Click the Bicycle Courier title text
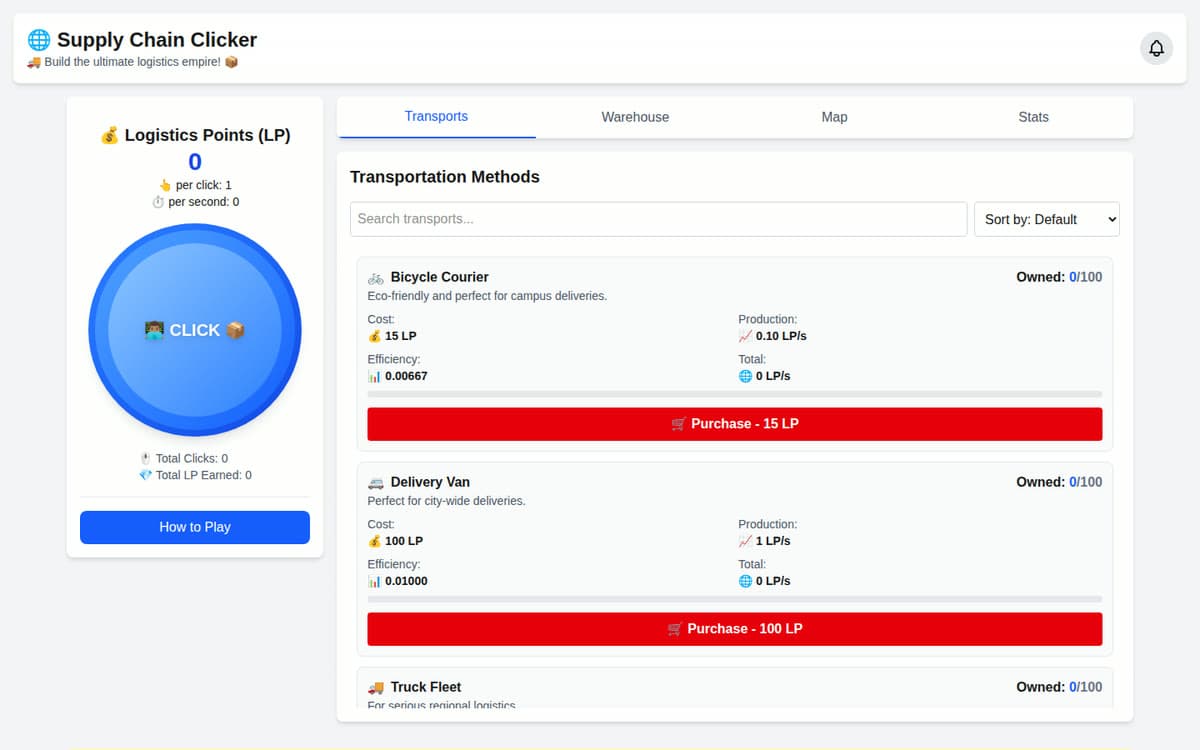The image size is (1200, 750). [439, 277]
